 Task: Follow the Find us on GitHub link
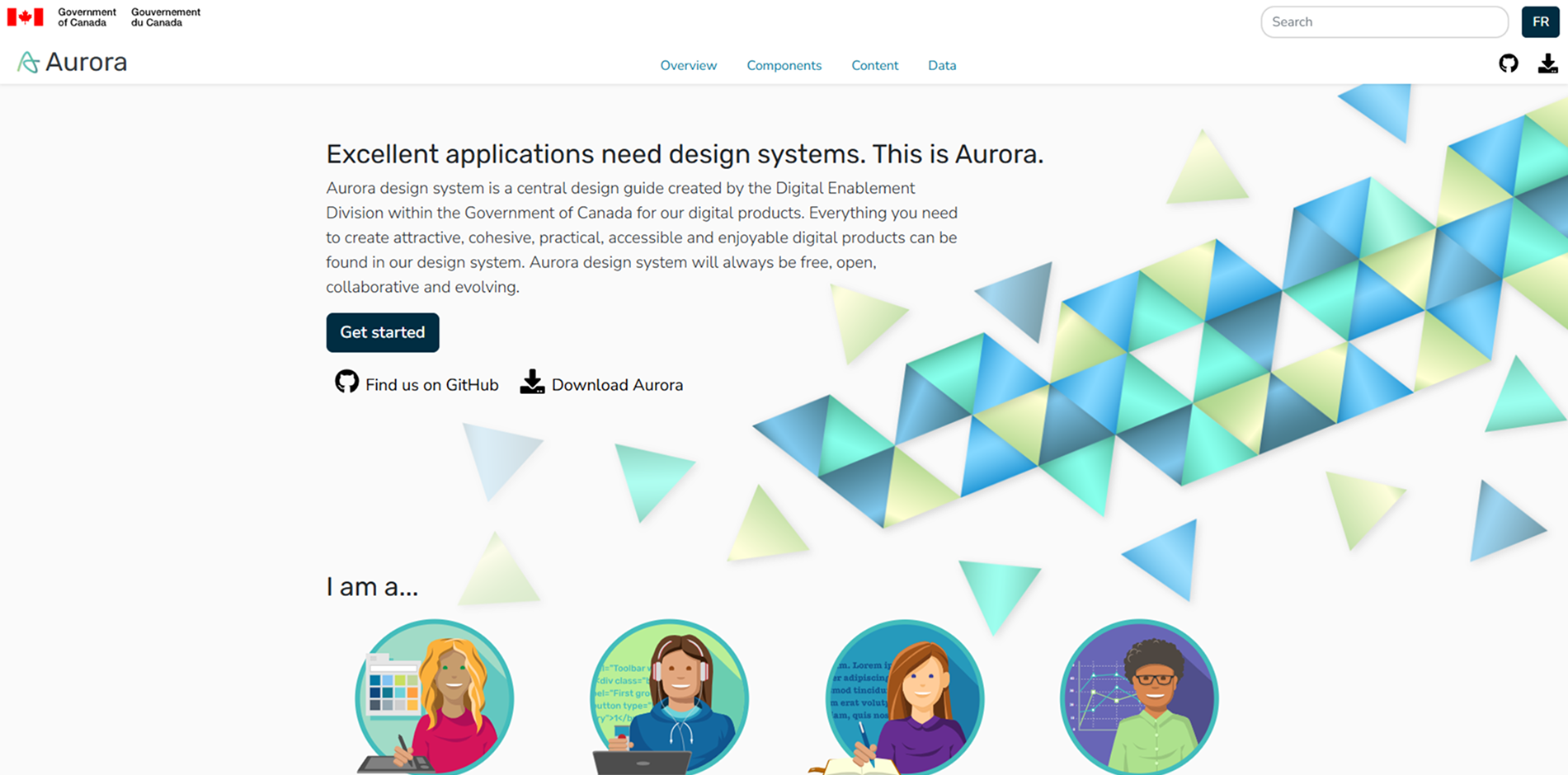click(417, 383)
